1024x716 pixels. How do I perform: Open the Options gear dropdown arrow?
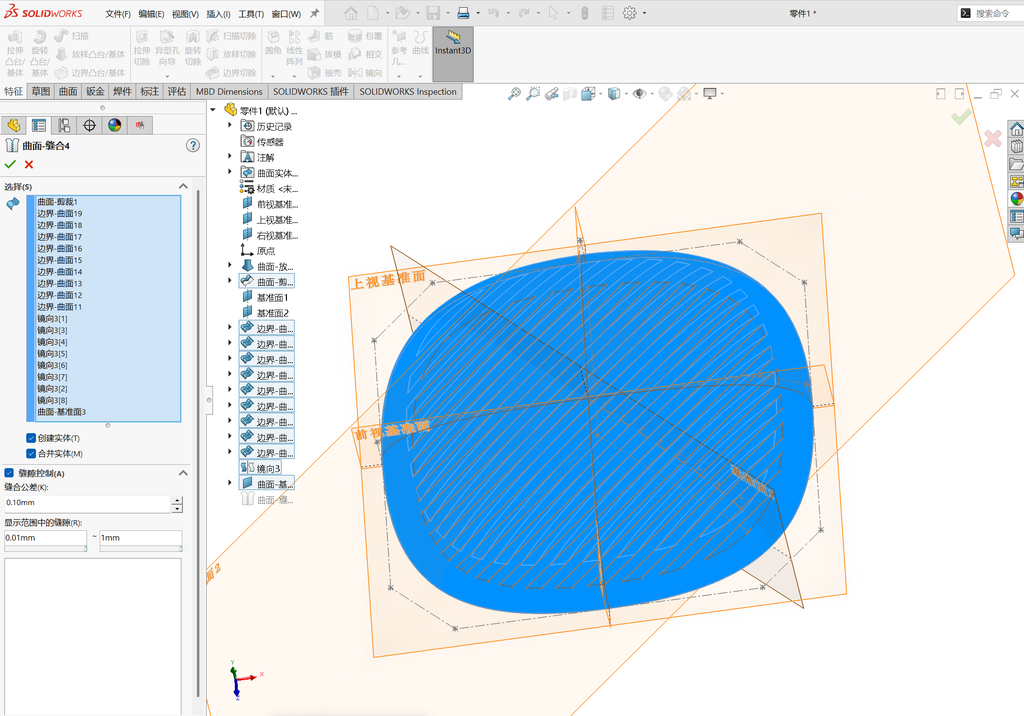tap(644, 13)
